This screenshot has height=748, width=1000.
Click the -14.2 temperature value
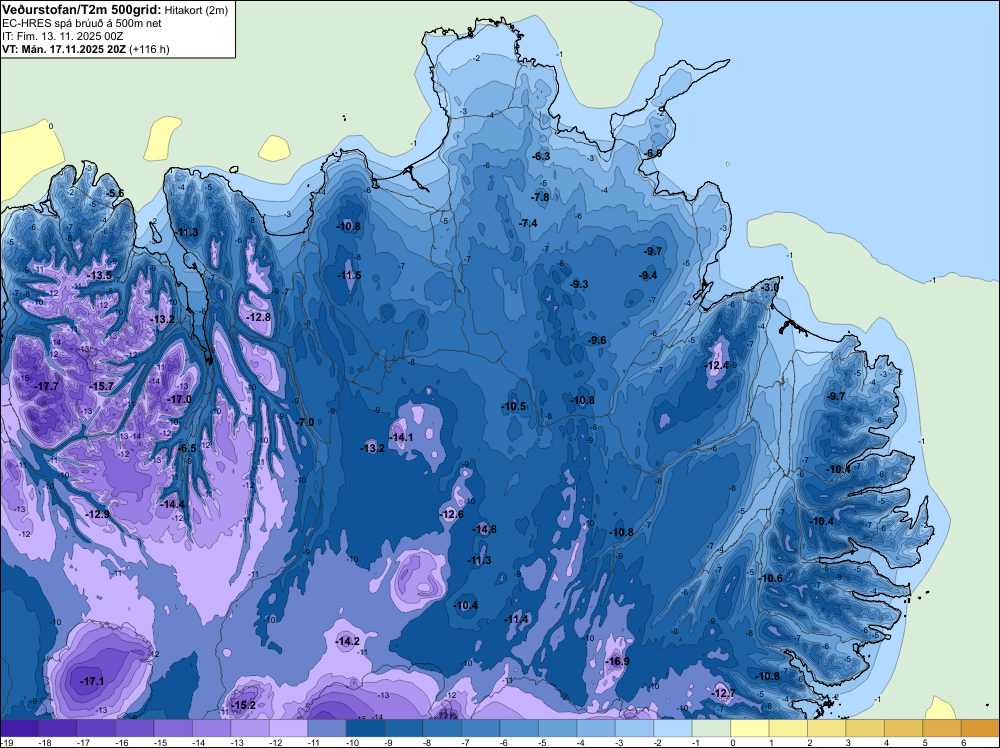[x=348, y=641]
